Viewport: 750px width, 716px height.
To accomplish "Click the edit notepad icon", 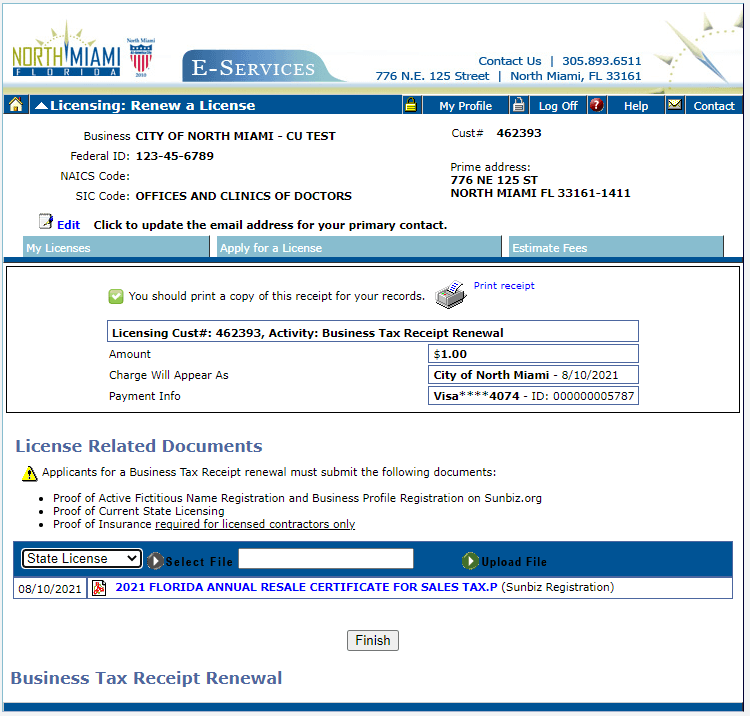I will point(46,221).
